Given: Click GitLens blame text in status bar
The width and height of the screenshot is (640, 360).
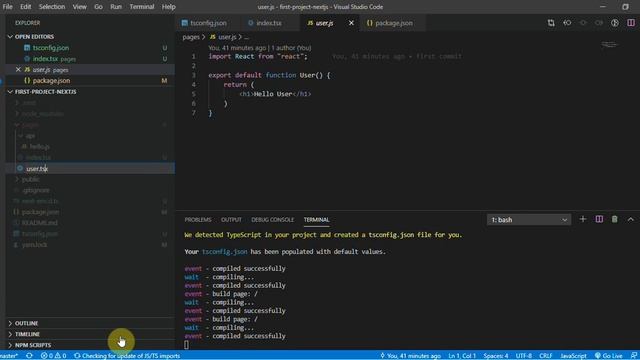Looking at the screenshot, I should coord(411,356).
